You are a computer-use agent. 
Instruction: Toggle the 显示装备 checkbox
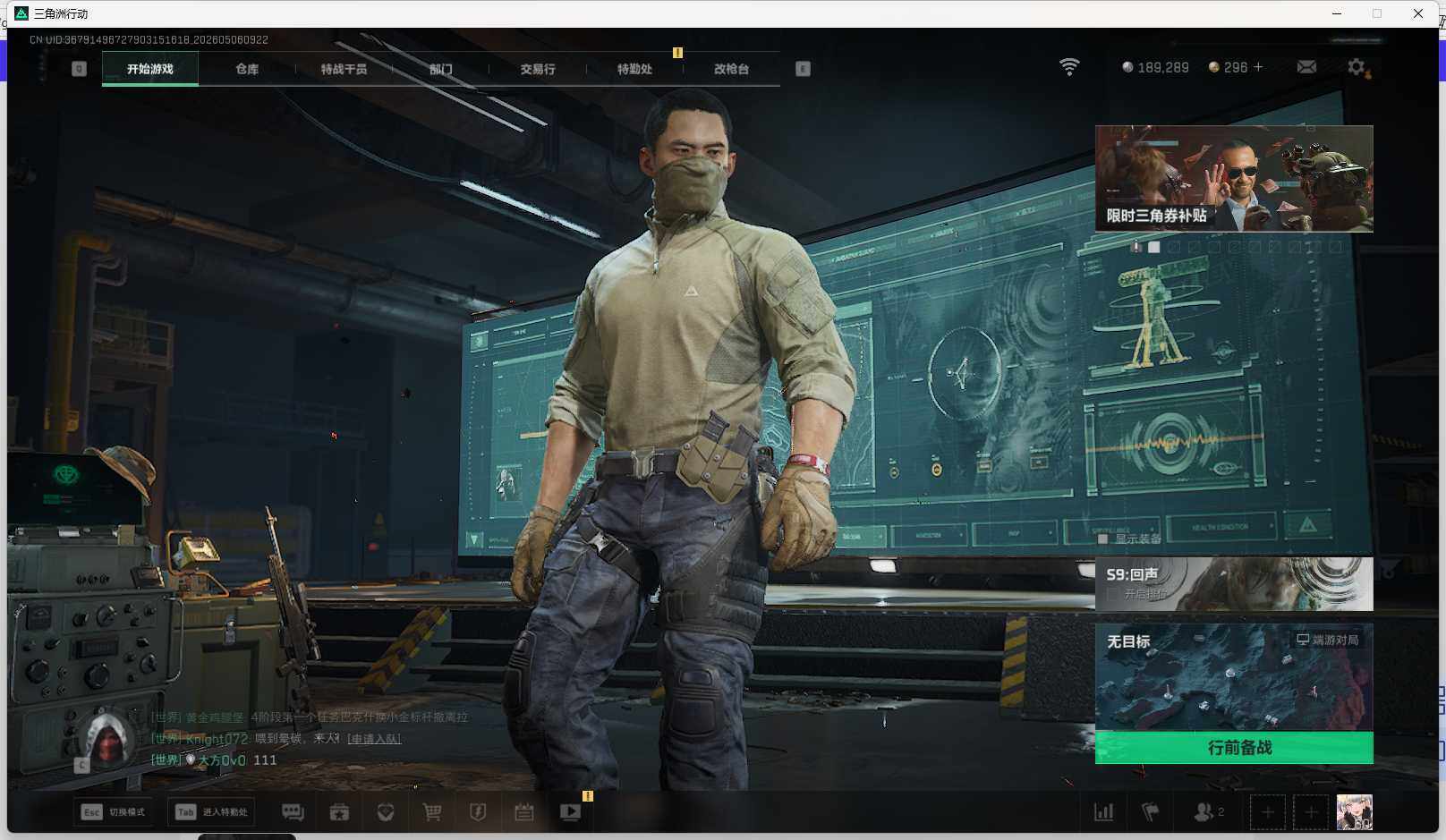tap(1103, 539)
